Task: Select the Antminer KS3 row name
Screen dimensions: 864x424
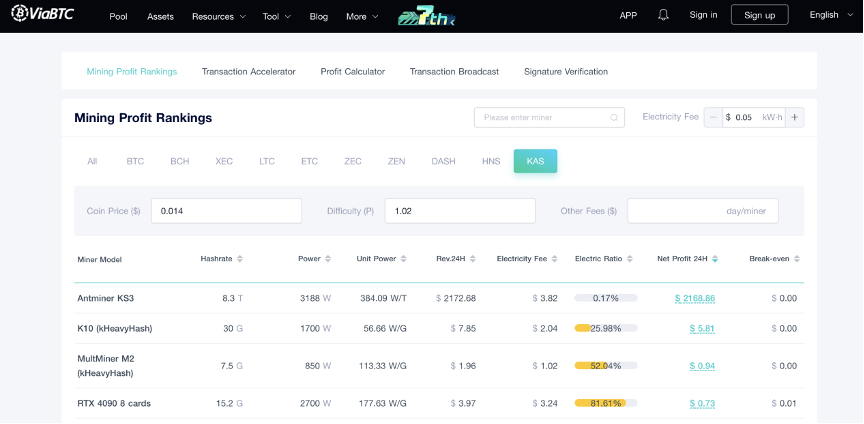Action: click(x=106, y=298)
